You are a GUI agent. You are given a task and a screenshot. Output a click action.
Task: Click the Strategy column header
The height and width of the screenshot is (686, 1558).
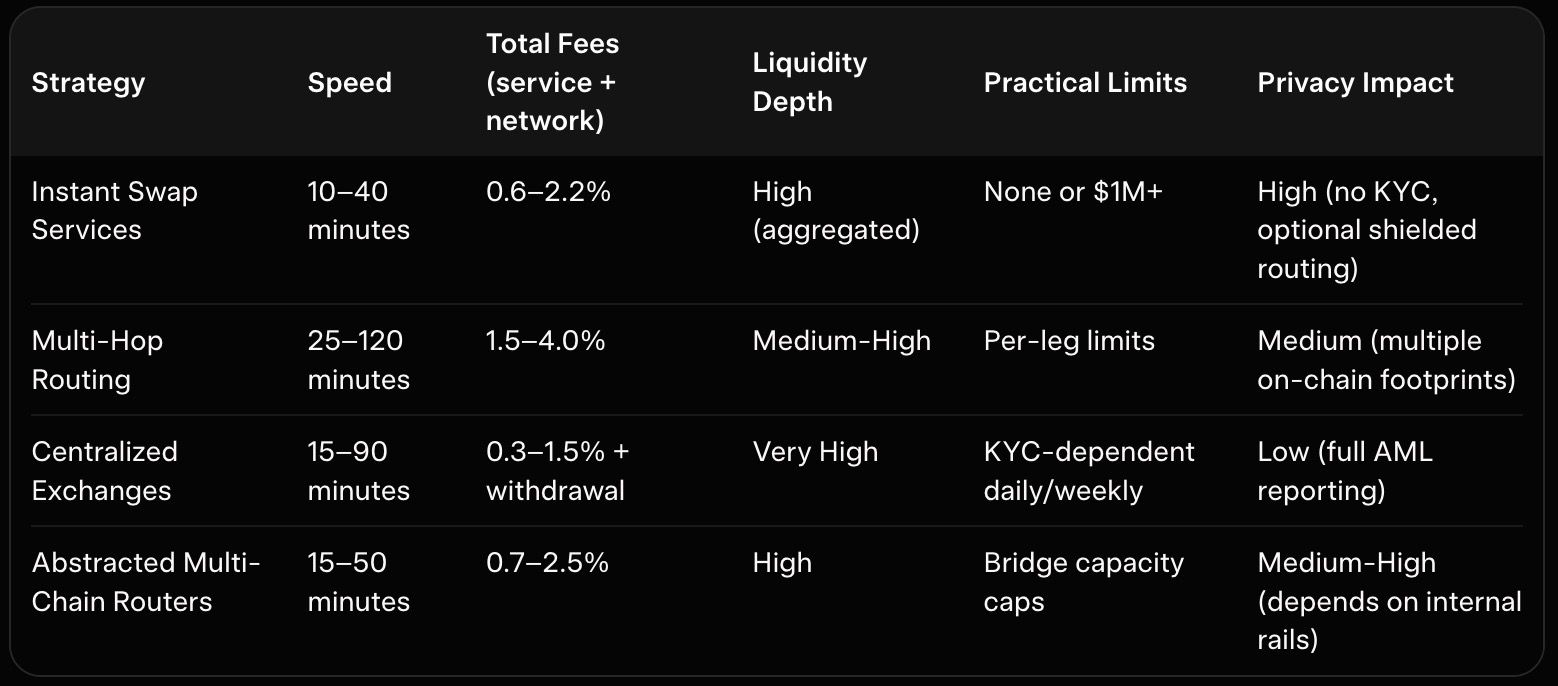[x=88, y=82]
